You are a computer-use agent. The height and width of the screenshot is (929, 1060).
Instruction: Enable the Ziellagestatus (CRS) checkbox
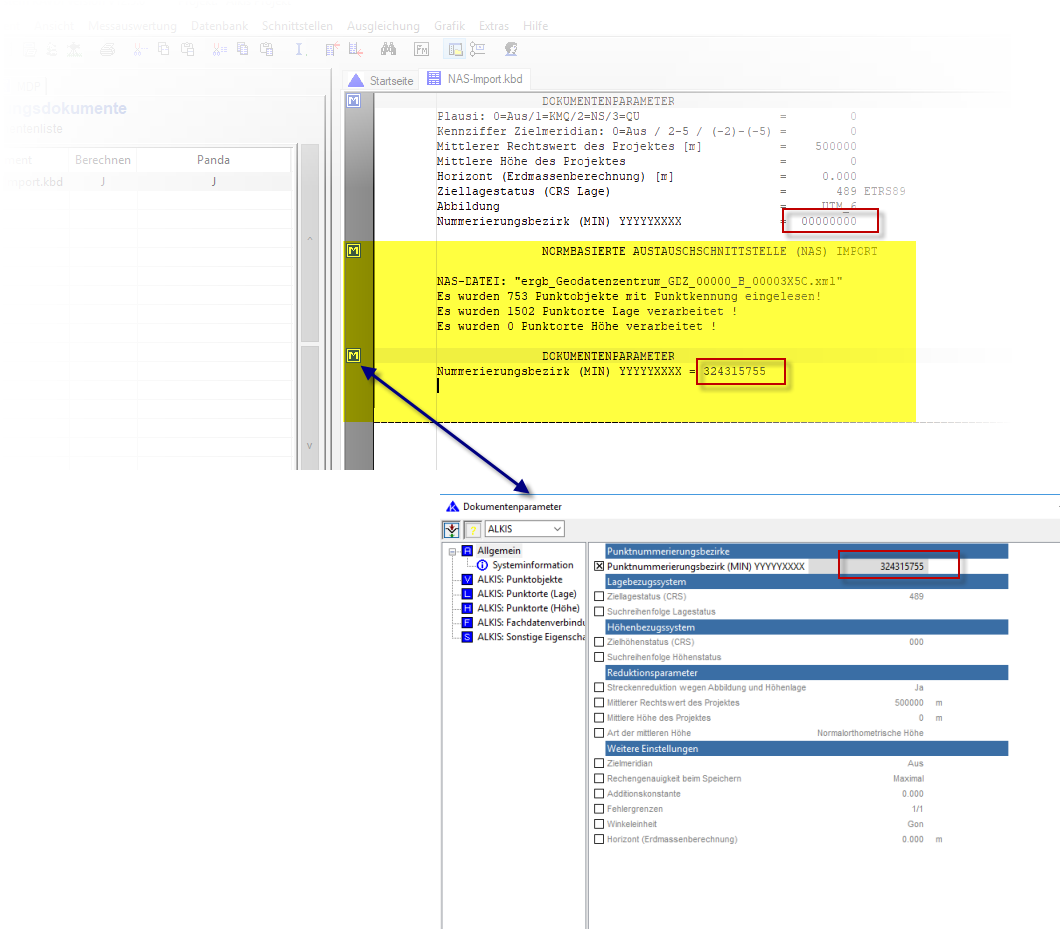click(599, 596)
